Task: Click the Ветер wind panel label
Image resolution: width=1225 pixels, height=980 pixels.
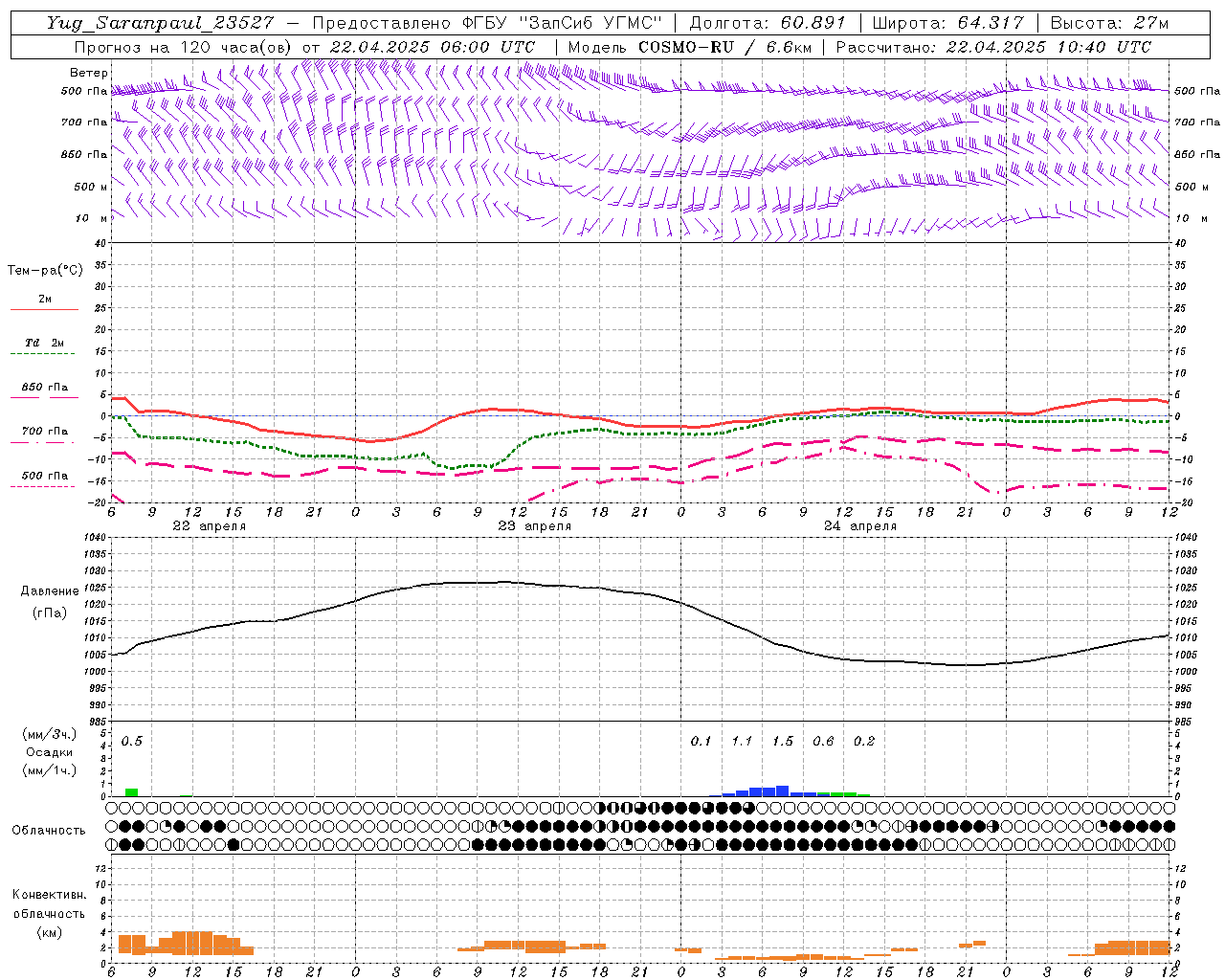Action: [x=89, y=73]
